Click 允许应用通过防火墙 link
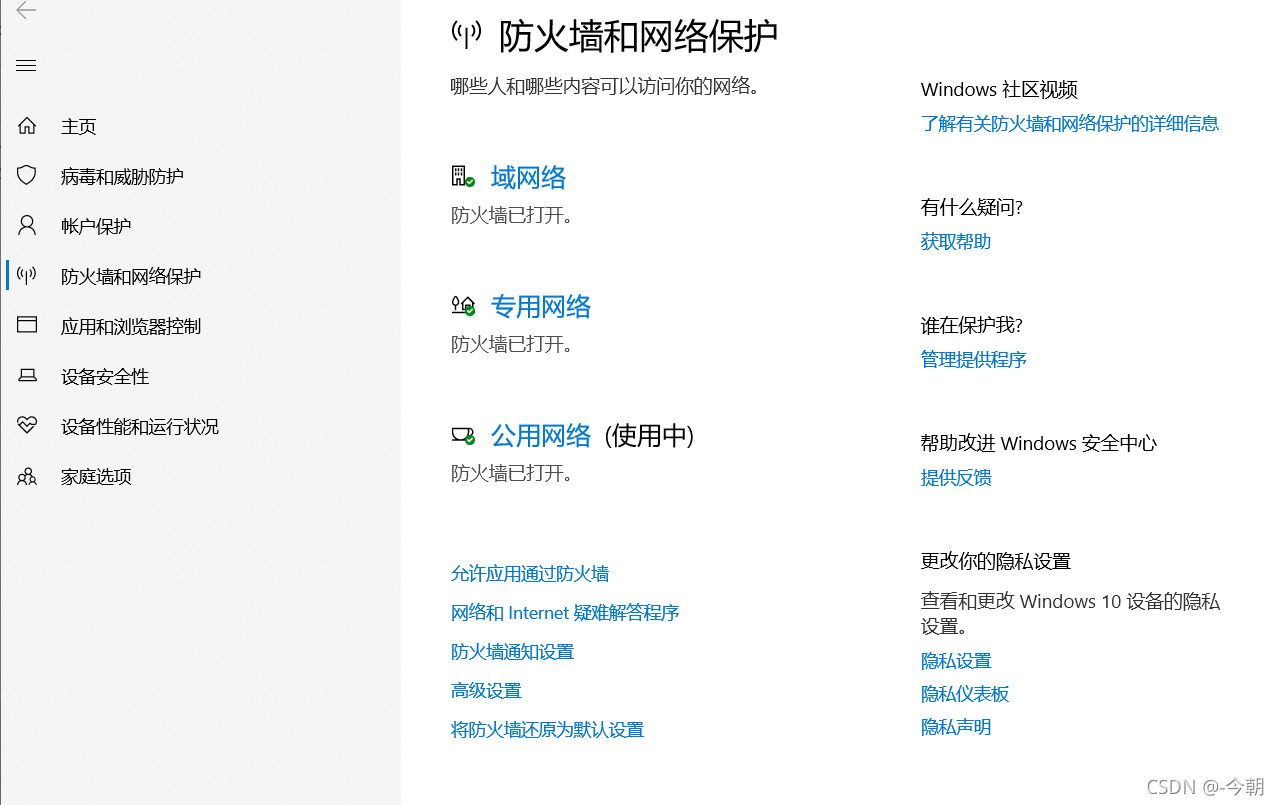This screenshot has height=805, width=1279. [530, 573]
